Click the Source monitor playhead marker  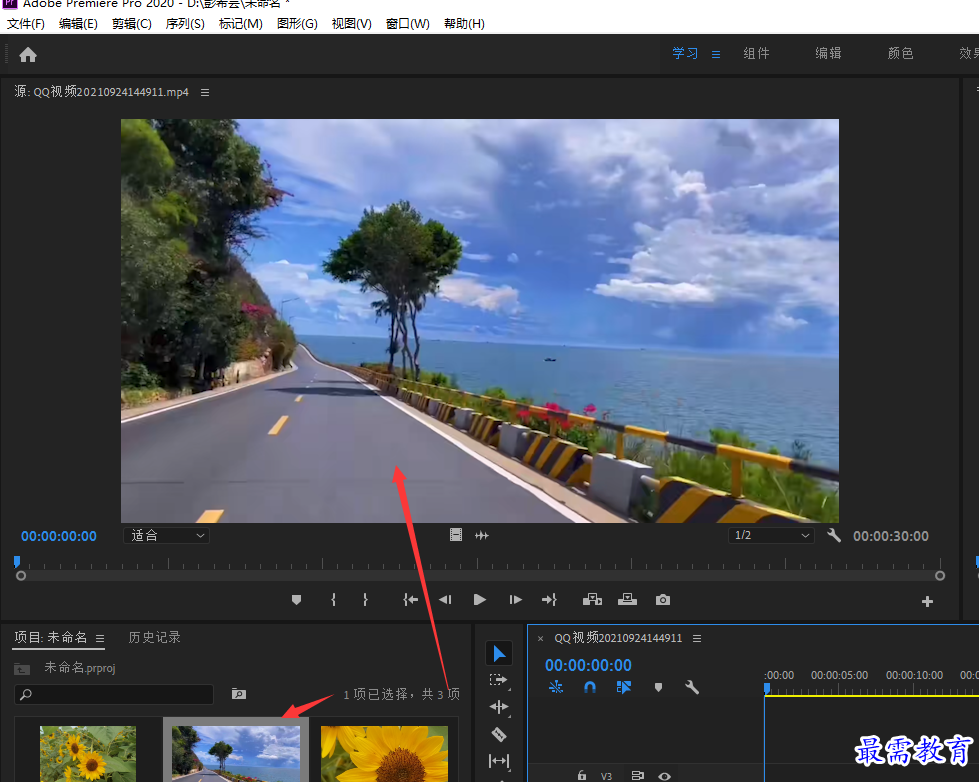point(17,562)
